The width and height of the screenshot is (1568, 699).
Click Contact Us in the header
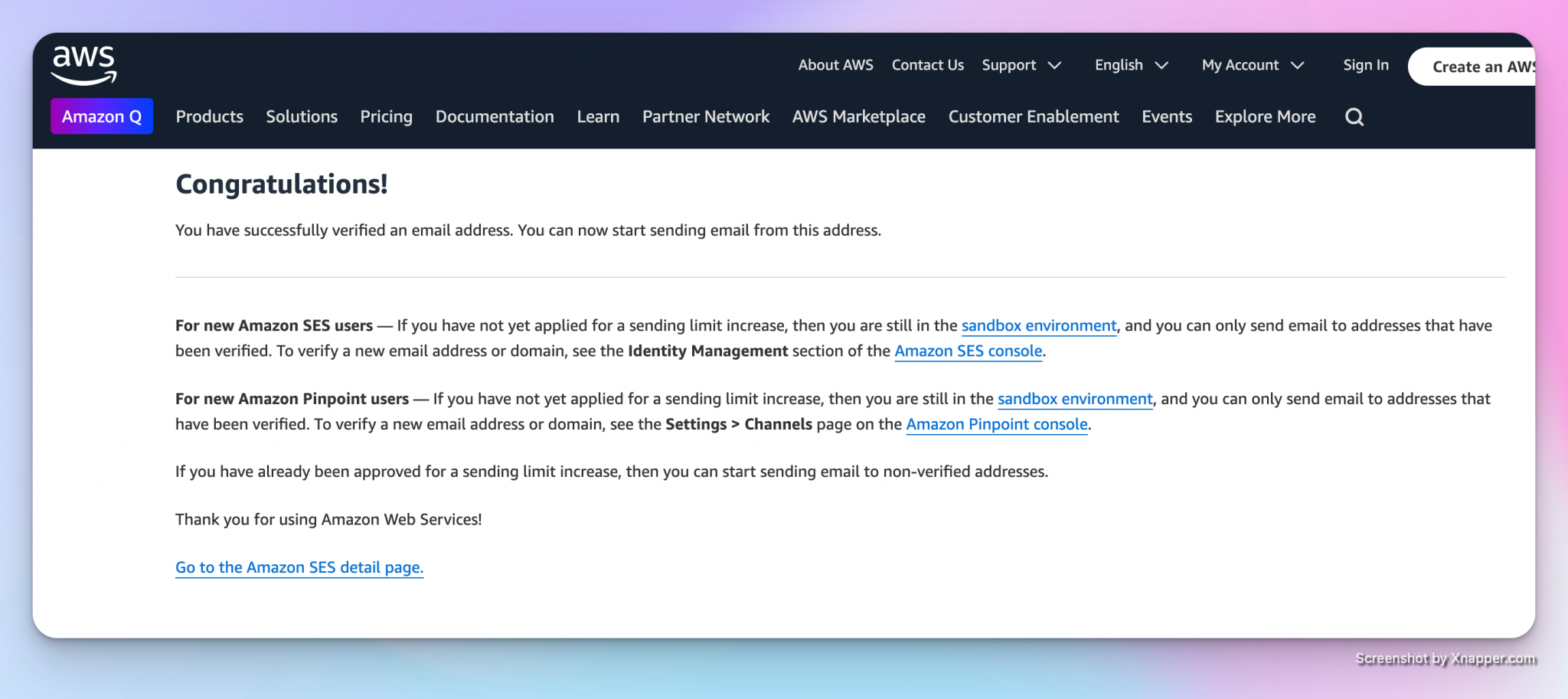click(x=927, y=65)
